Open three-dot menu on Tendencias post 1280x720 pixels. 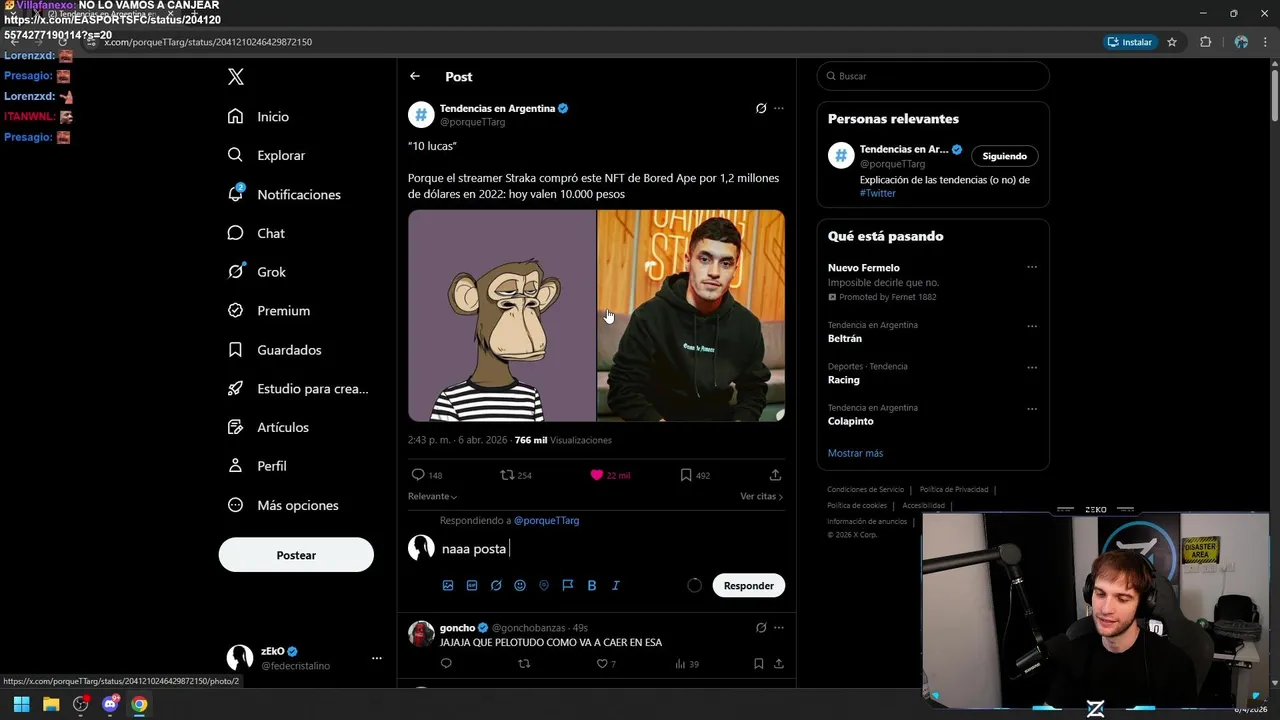pos(779,108)
